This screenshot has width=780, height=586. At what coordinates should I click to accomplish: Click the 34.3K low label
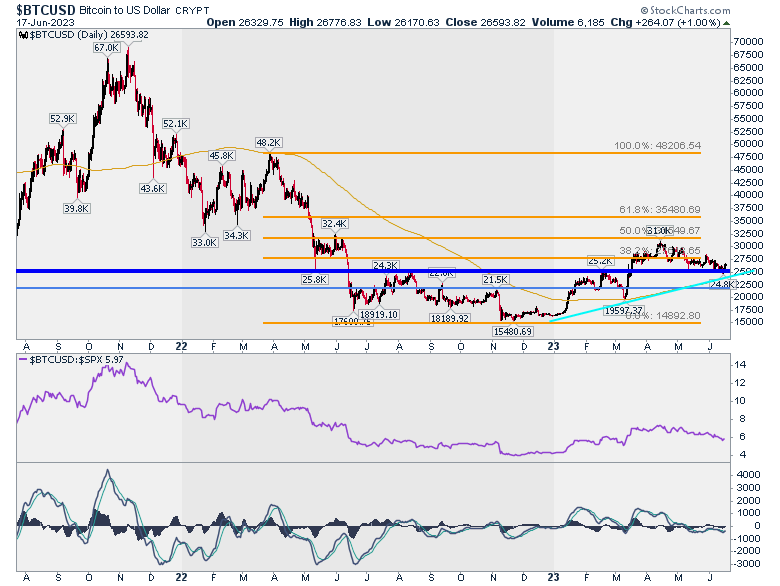coord(236,235)
